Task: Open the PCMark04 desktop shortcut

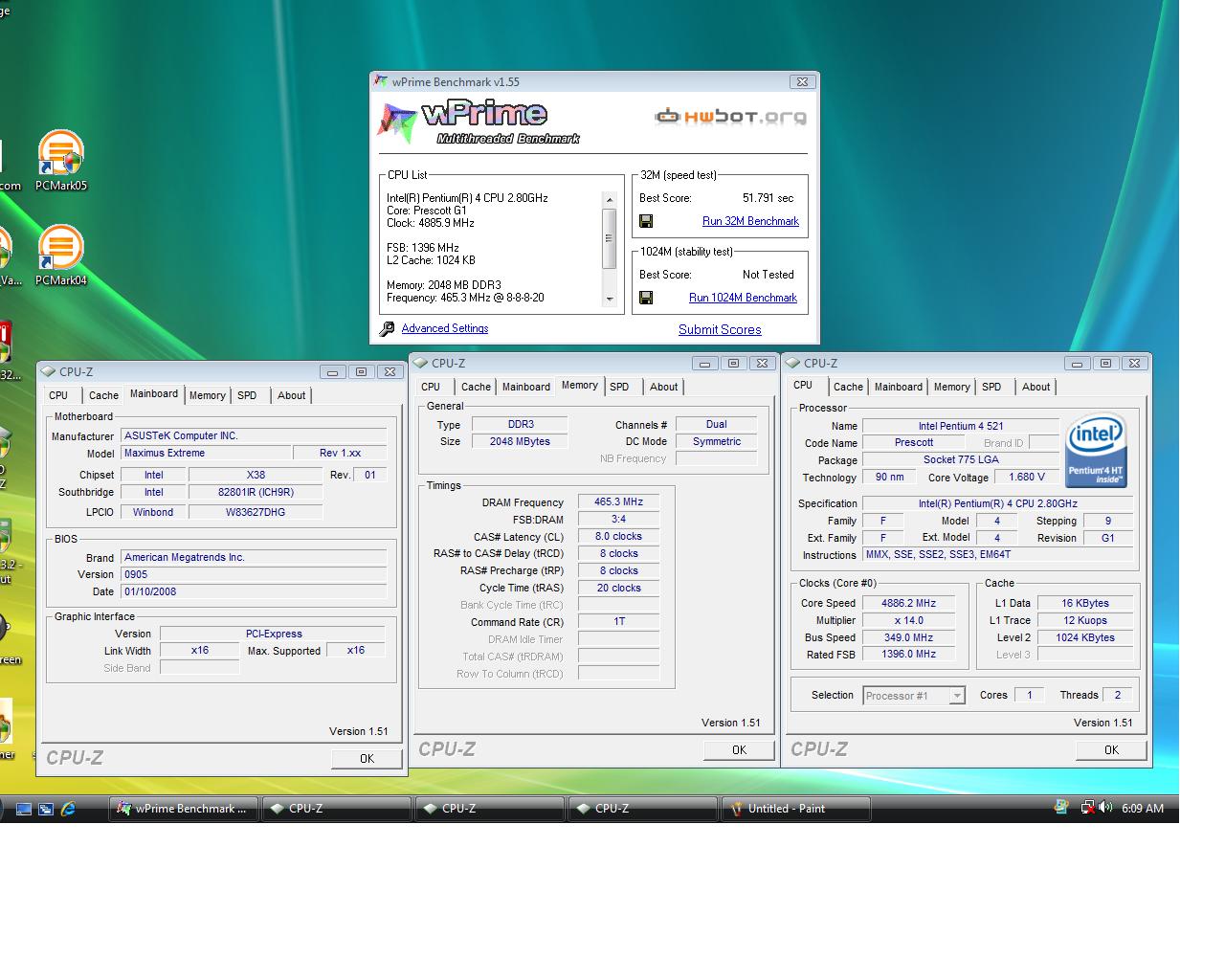Action: (61, 256)
